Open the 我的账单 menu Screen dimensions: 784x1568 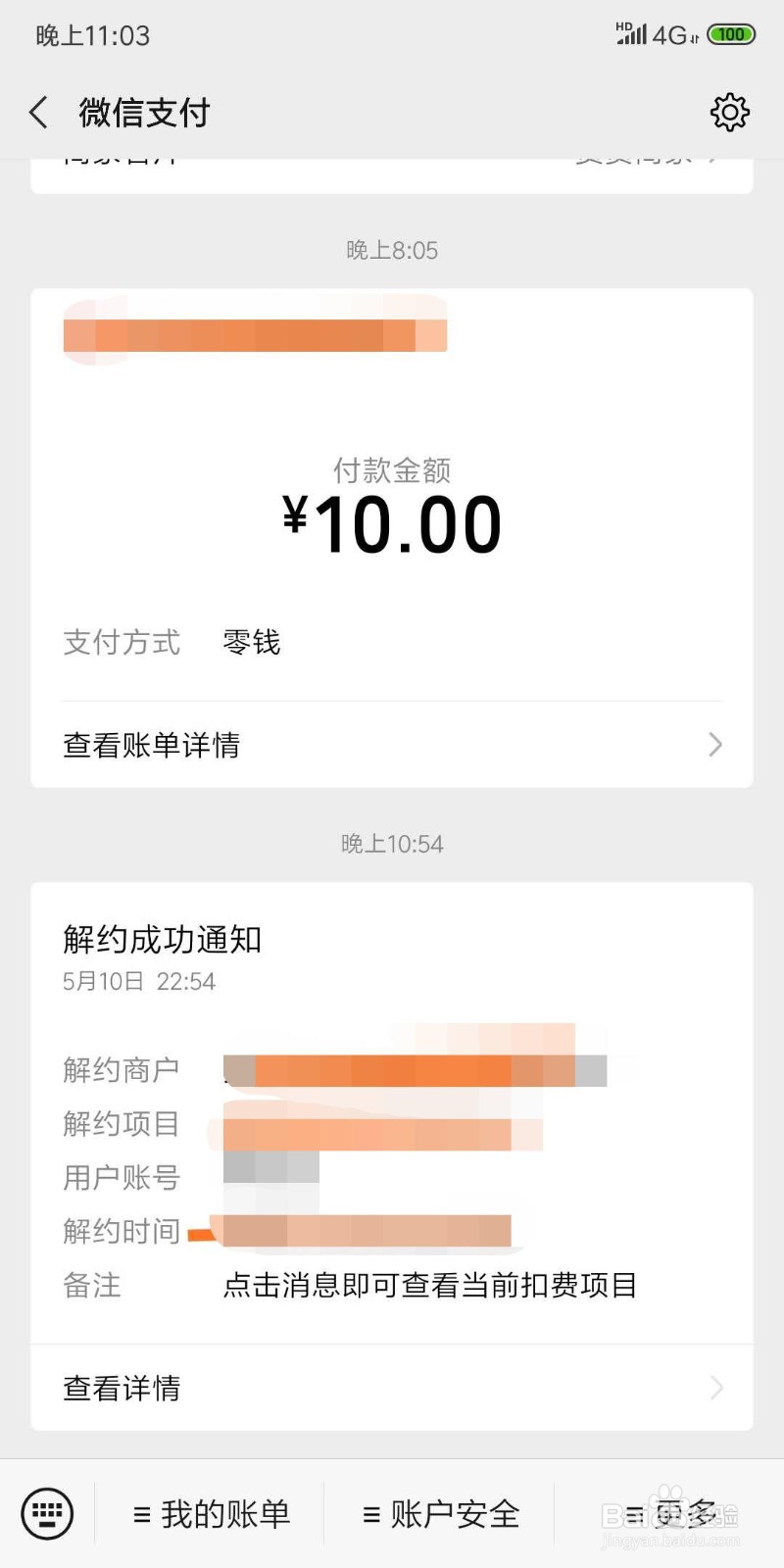(212, 1514)
